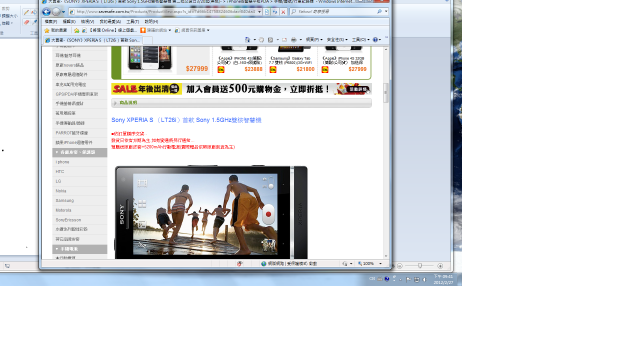
Task: Click the blue Help question-mark icon
Action: click(x=375, y=40)
